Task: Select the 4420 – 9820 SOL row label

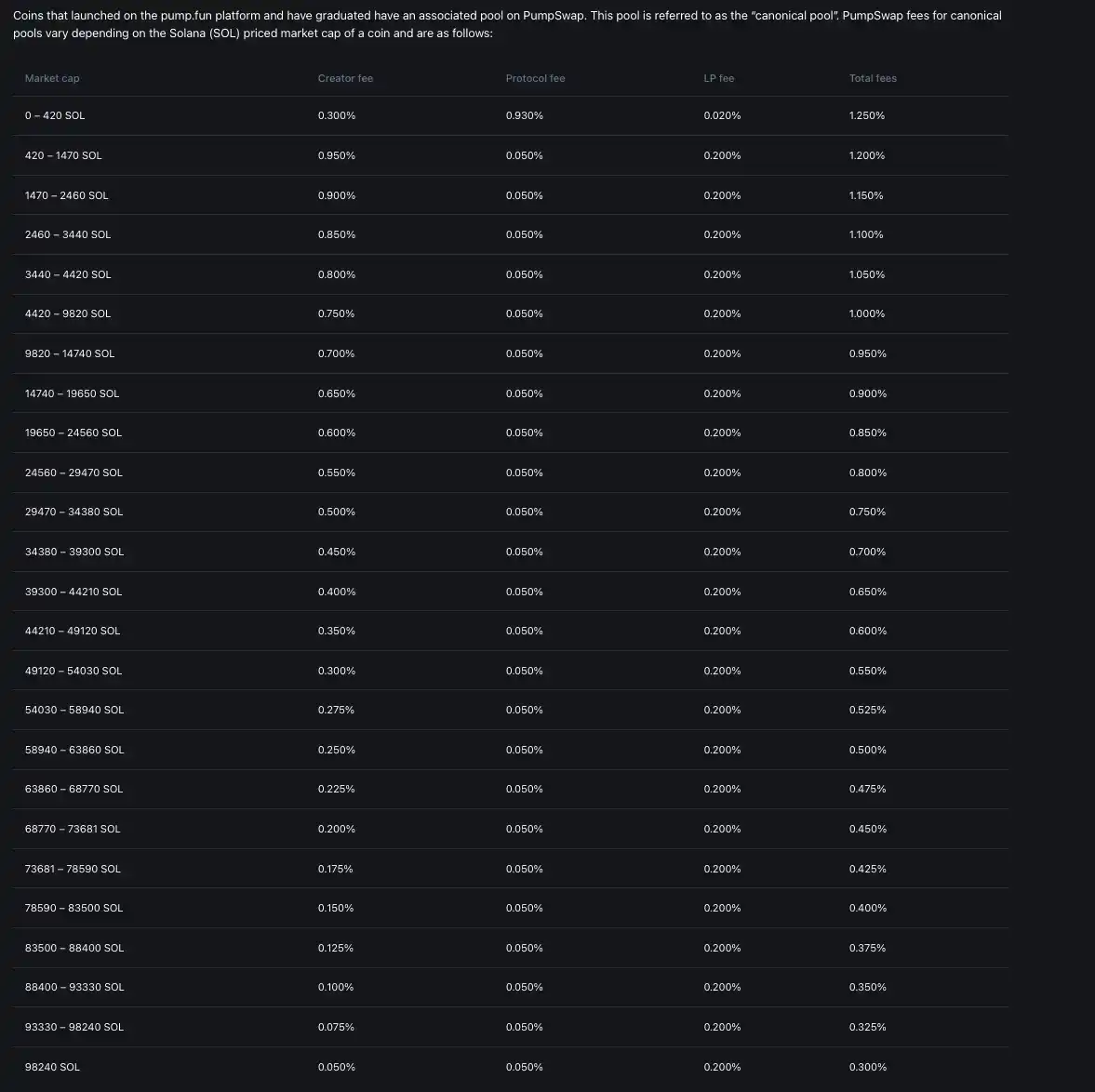Action: (68, 313)
